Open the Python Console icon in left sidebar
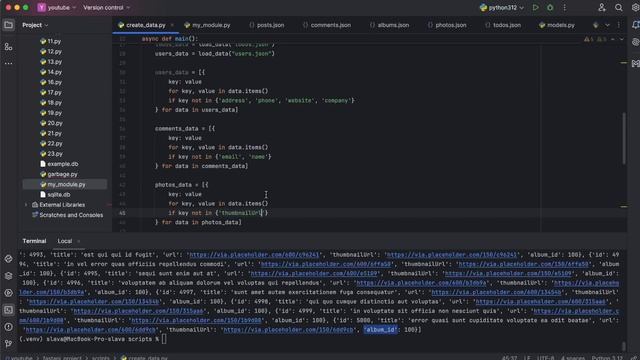Screen dimensions: 640x360 pos(8,259)
